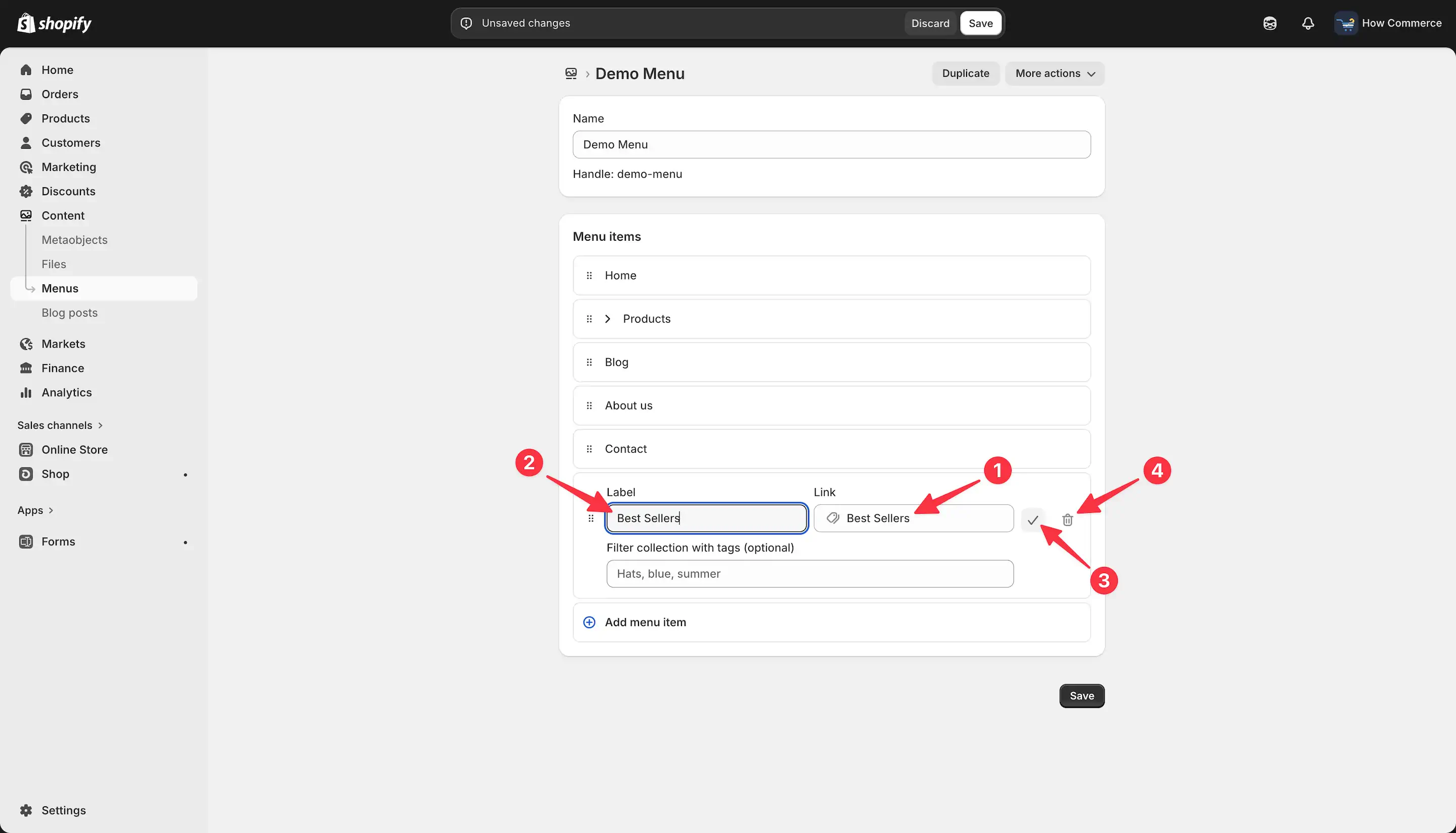Open the Blog menu item row
Viewport: 1456px width, 833px height.
point(831,362)
